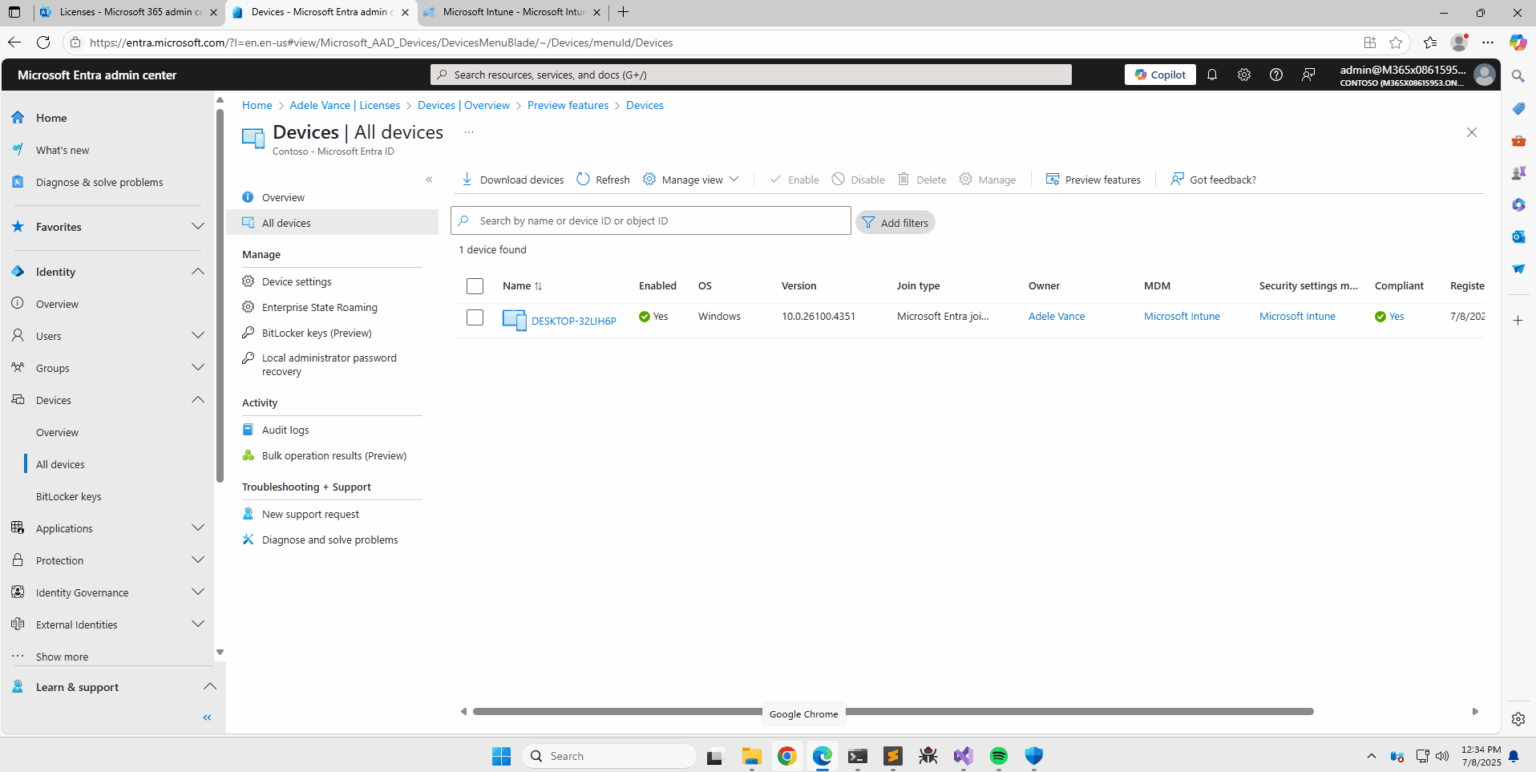Click the device search input field
This screenshot has width=1536, height=772.
pyautogui.click(x=650, y=220)
